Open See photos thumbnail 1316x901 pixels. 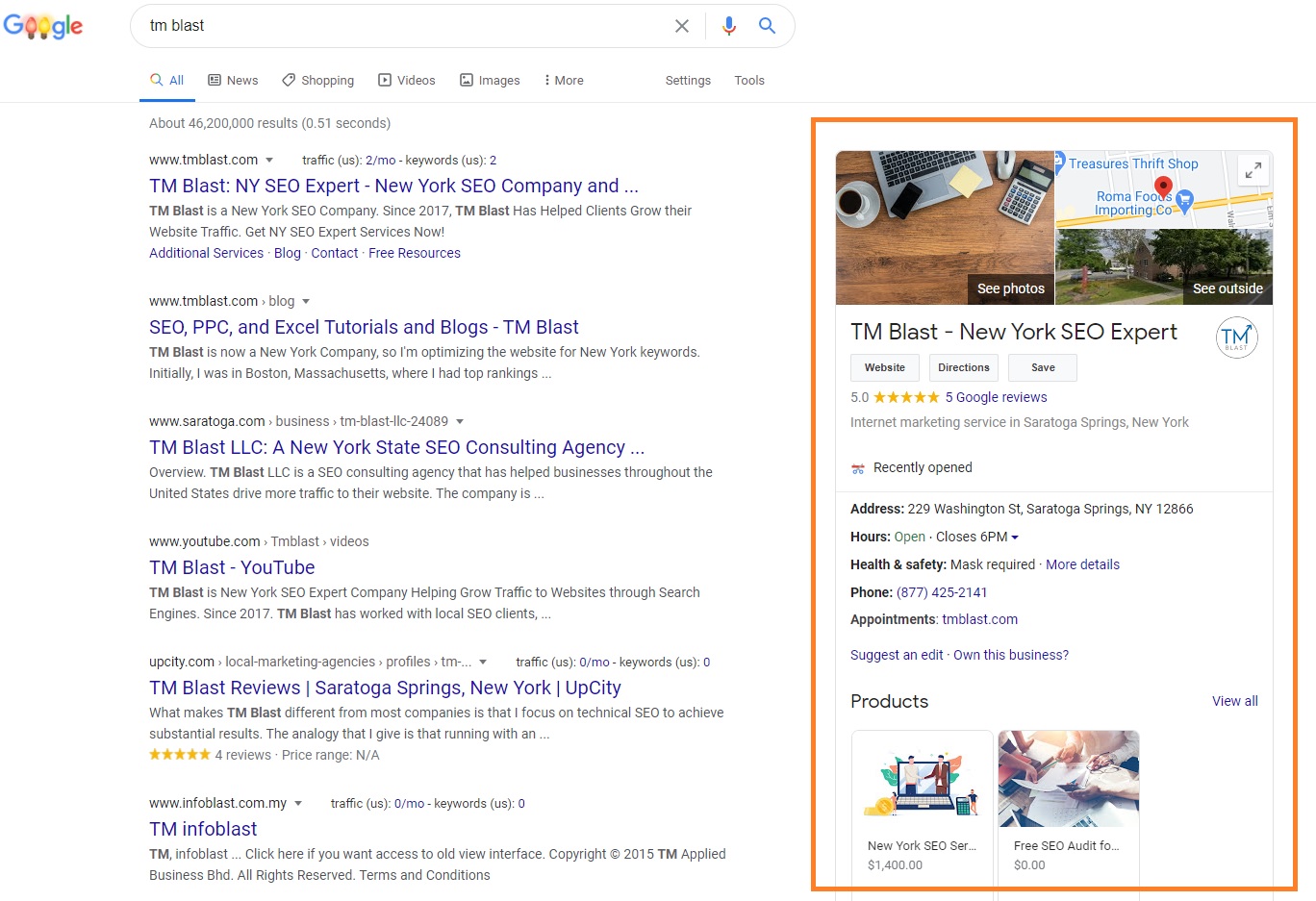click(x=945, y=228)
